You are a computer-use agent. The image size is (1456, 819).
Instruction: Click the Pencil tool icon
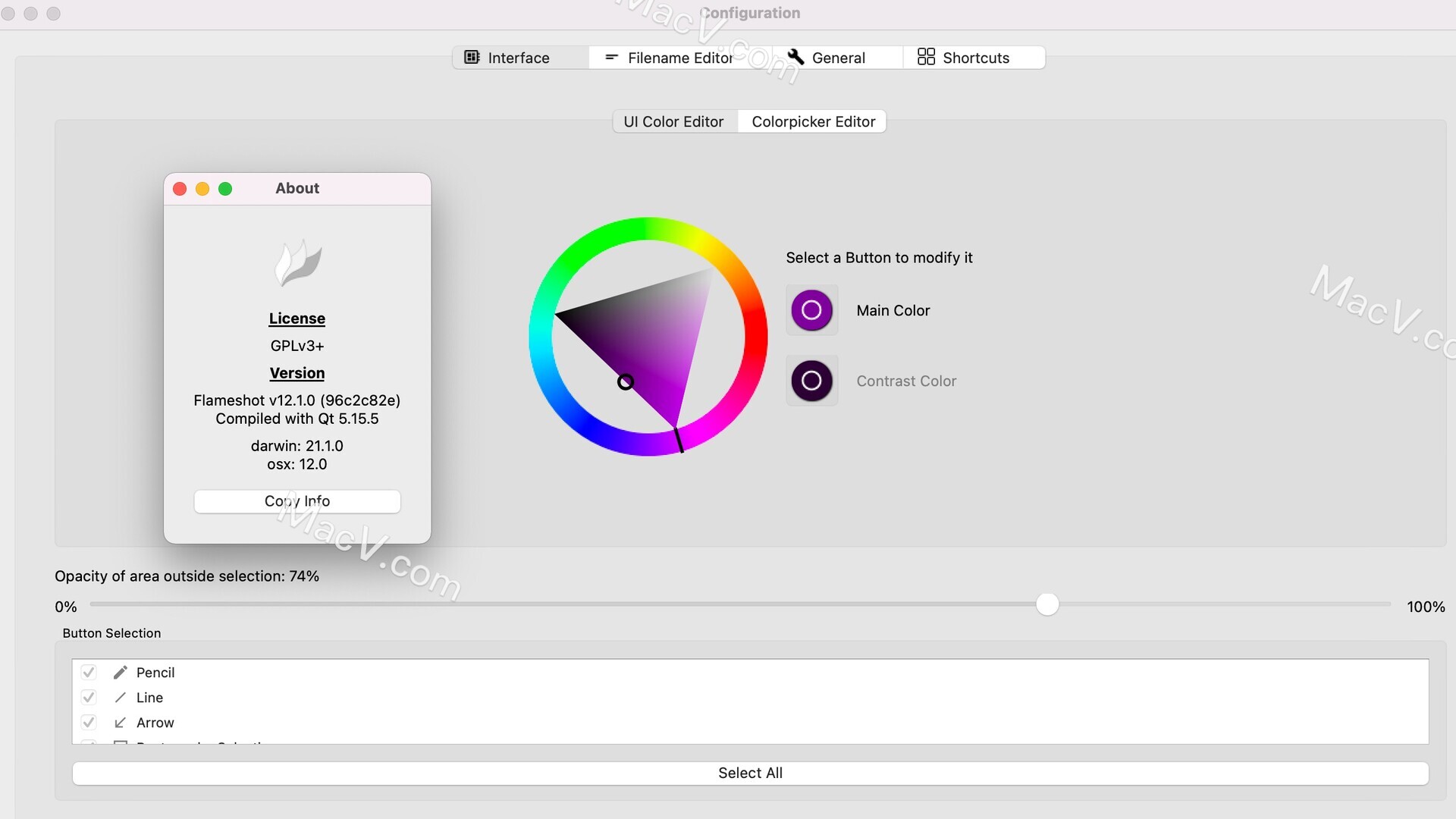point(120,673)
